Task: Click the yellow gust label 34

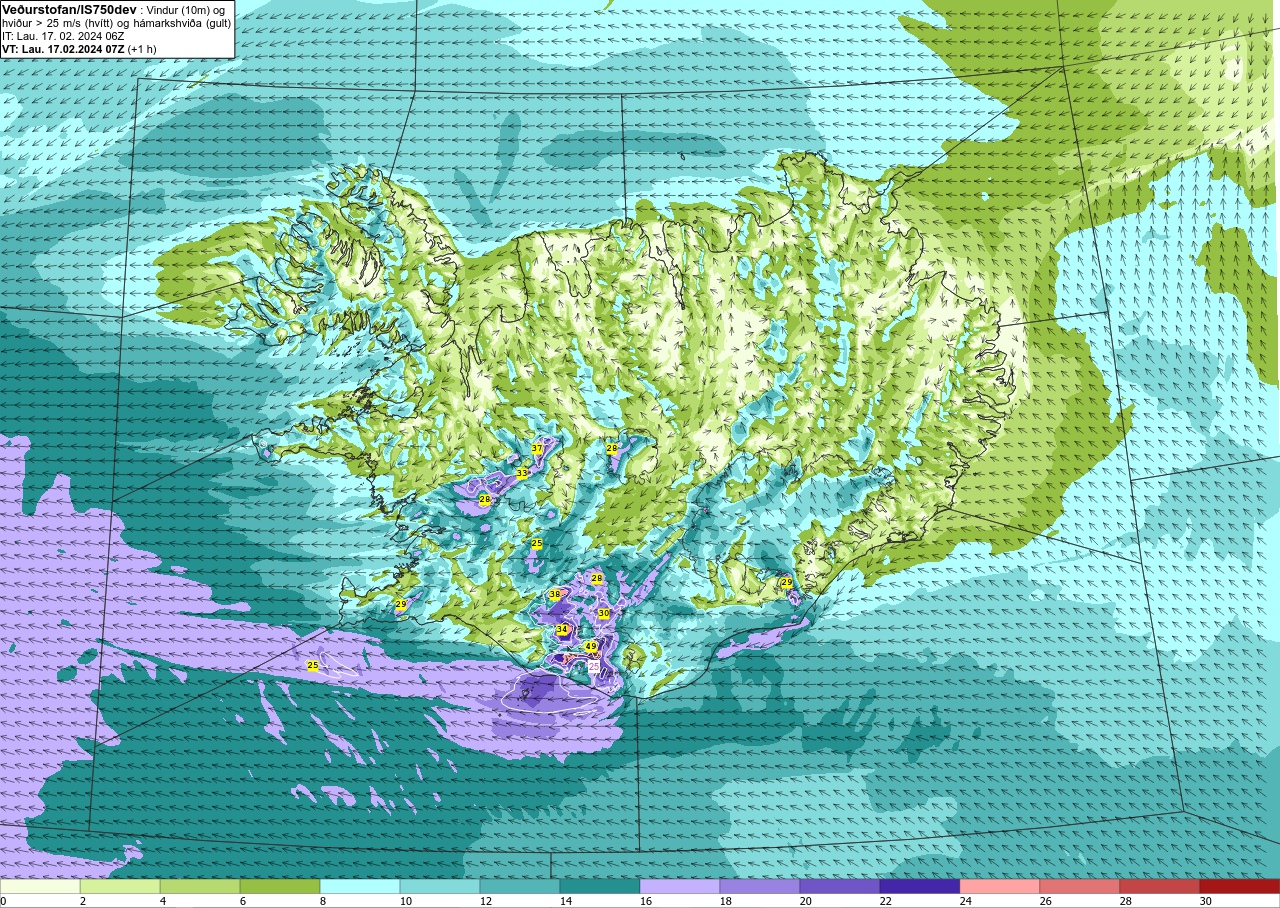Action: coord(563,629)
